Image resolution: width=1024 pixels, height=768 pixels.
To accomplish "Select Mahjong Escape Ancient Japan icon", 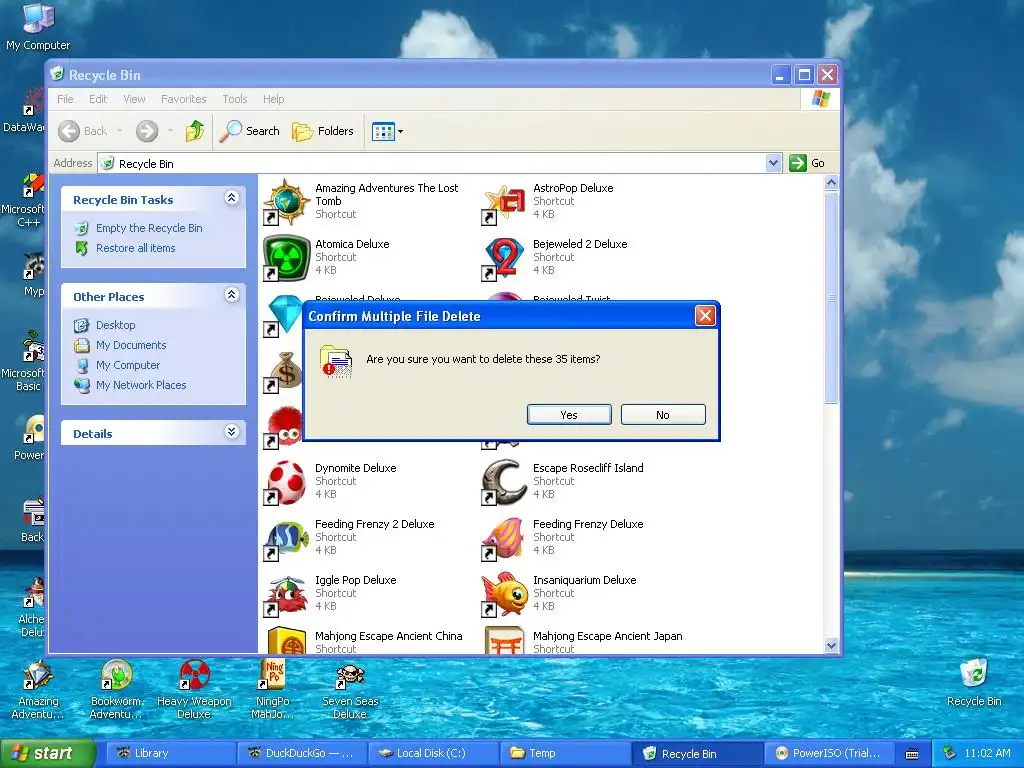I will 504,641.
